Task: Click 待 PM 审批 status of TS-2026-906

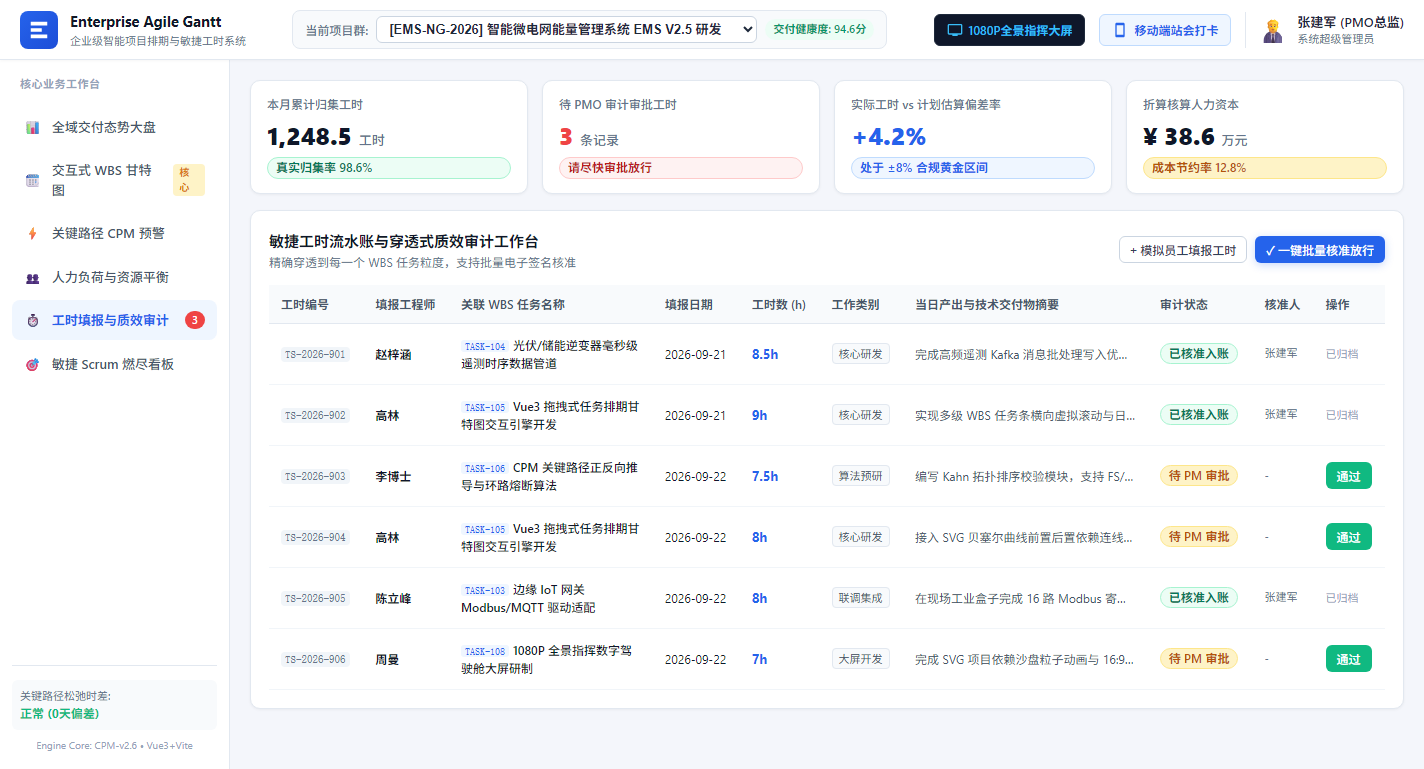Action: coord(1199,659)
